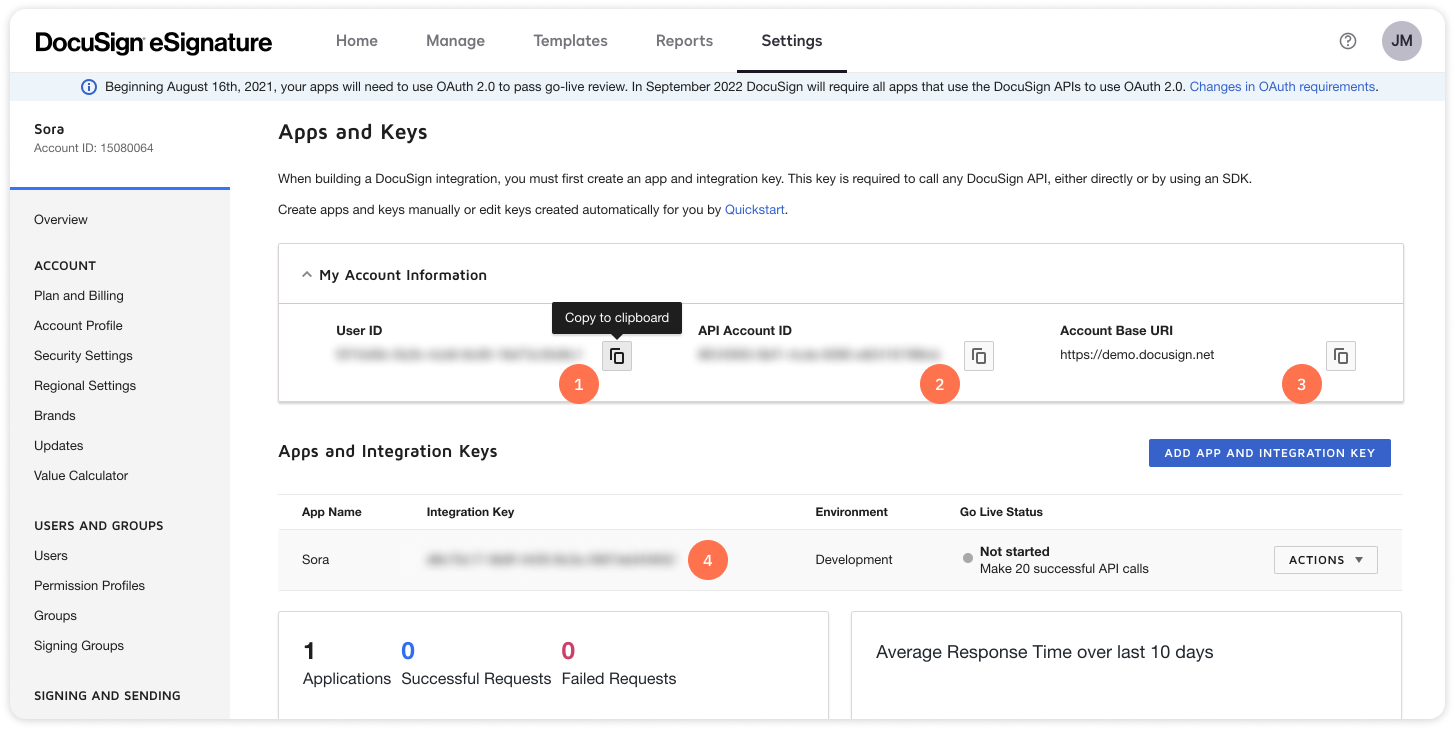Open the ACTIONS dropdown for Sora app
The height and width of the screenshot is (730, 1455).
coord(1326,560)
